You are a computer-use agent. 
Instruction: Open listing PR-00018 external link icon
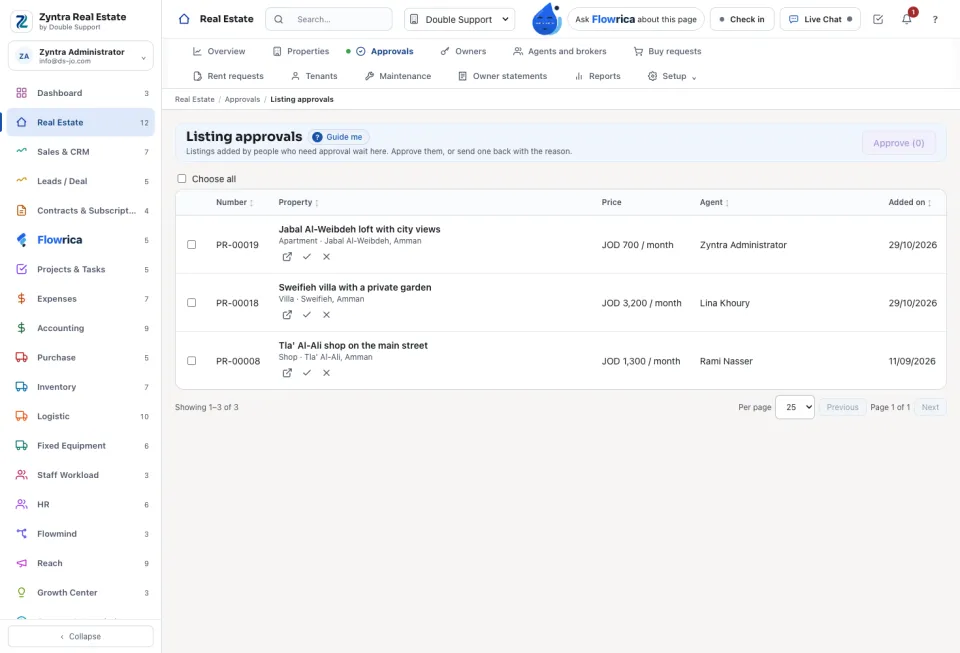[287, 315]
